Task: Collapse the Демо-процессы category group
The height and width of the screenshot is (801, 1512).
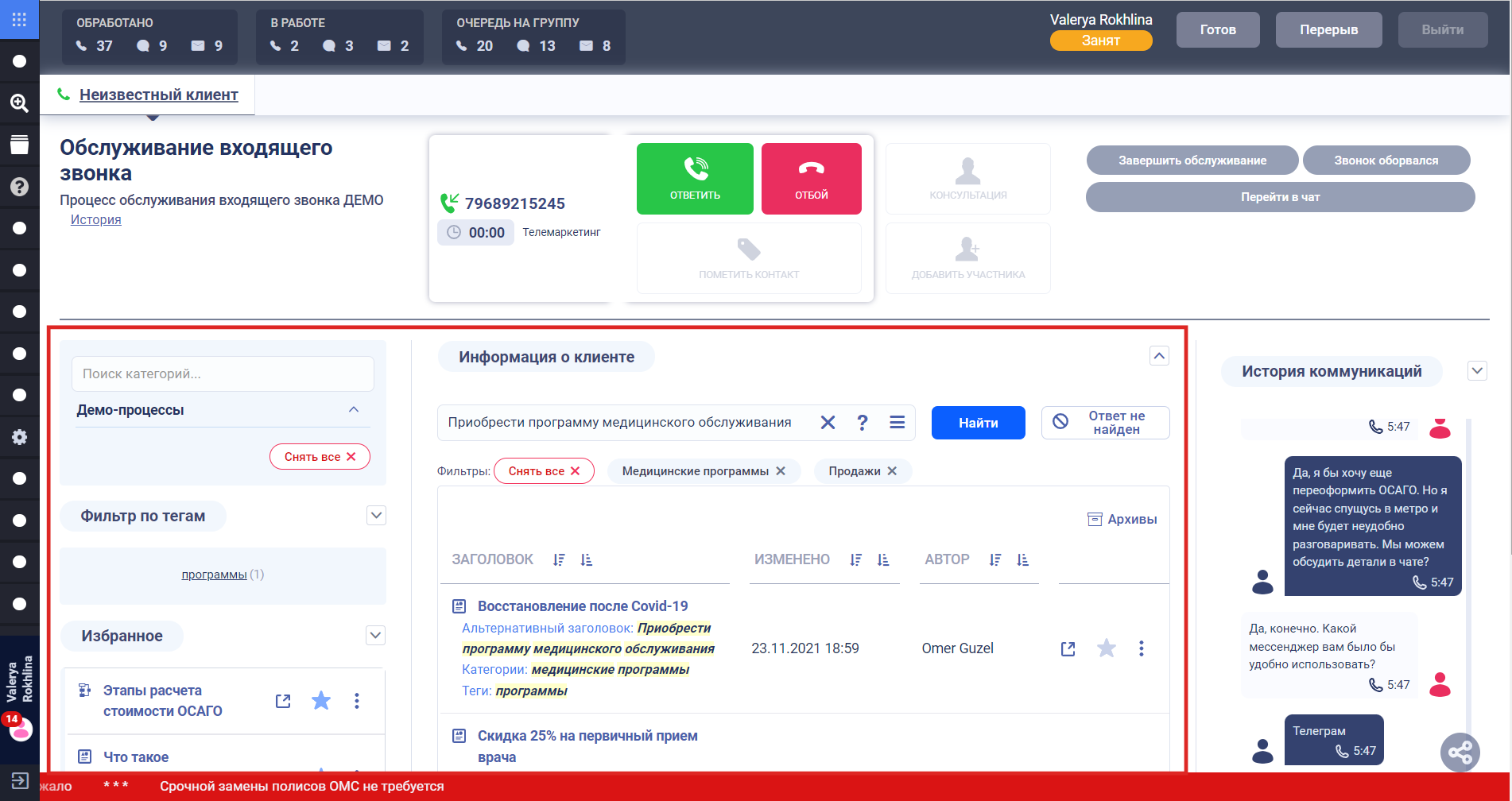Action: [354, 410]
